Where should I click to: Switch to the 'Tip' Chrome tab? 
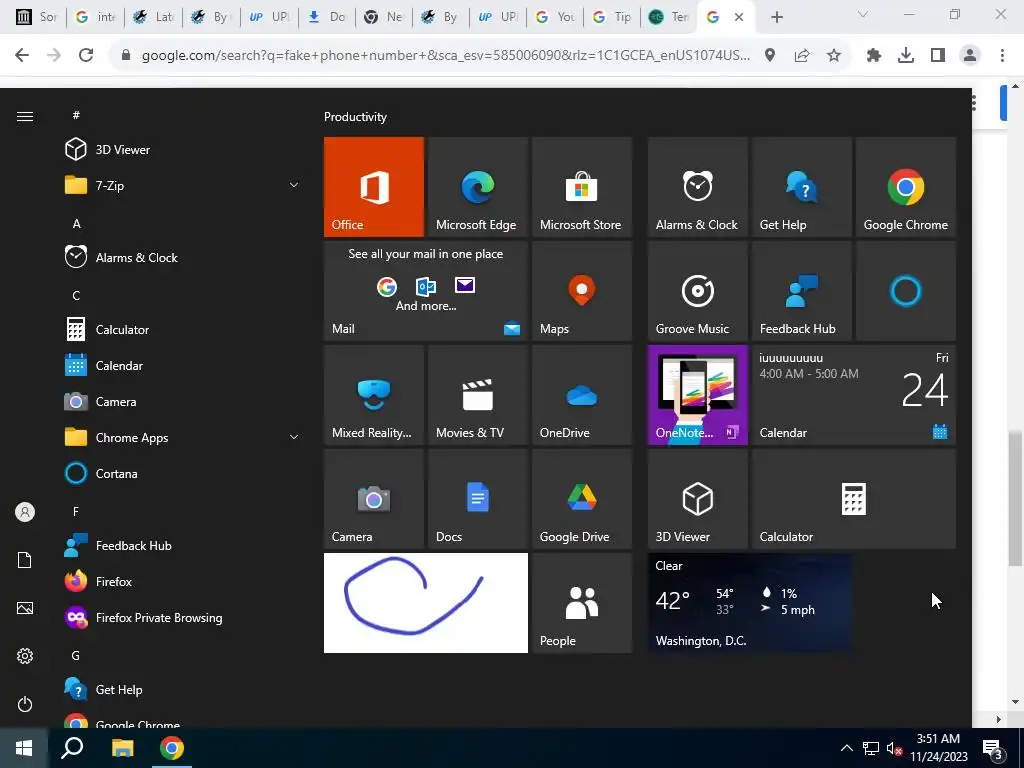pos(612,17)
